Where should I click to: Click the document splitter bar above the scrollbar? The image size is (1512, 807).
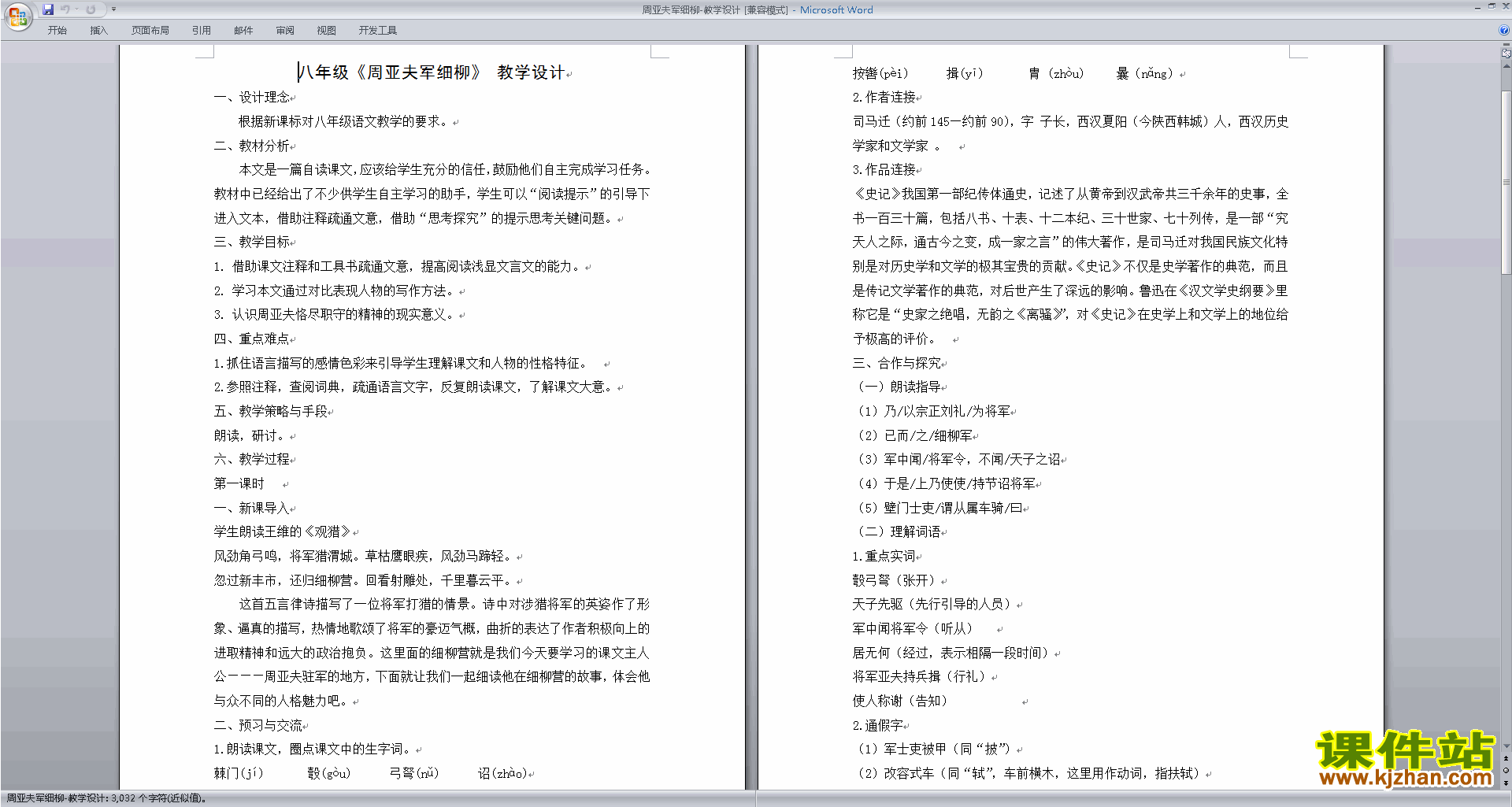point(1506,45)
